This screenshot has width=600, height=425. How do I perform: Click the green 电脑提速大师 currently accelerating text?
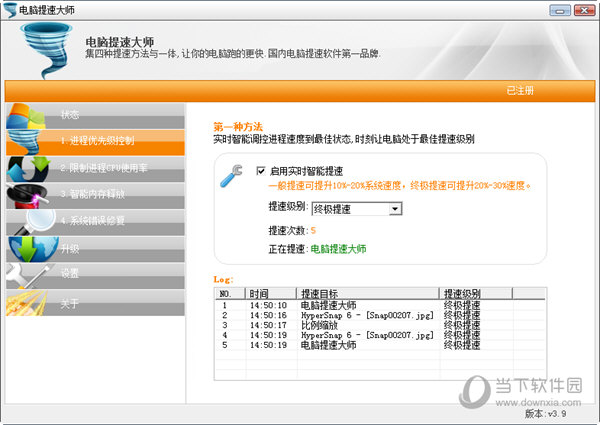[338, 249]
